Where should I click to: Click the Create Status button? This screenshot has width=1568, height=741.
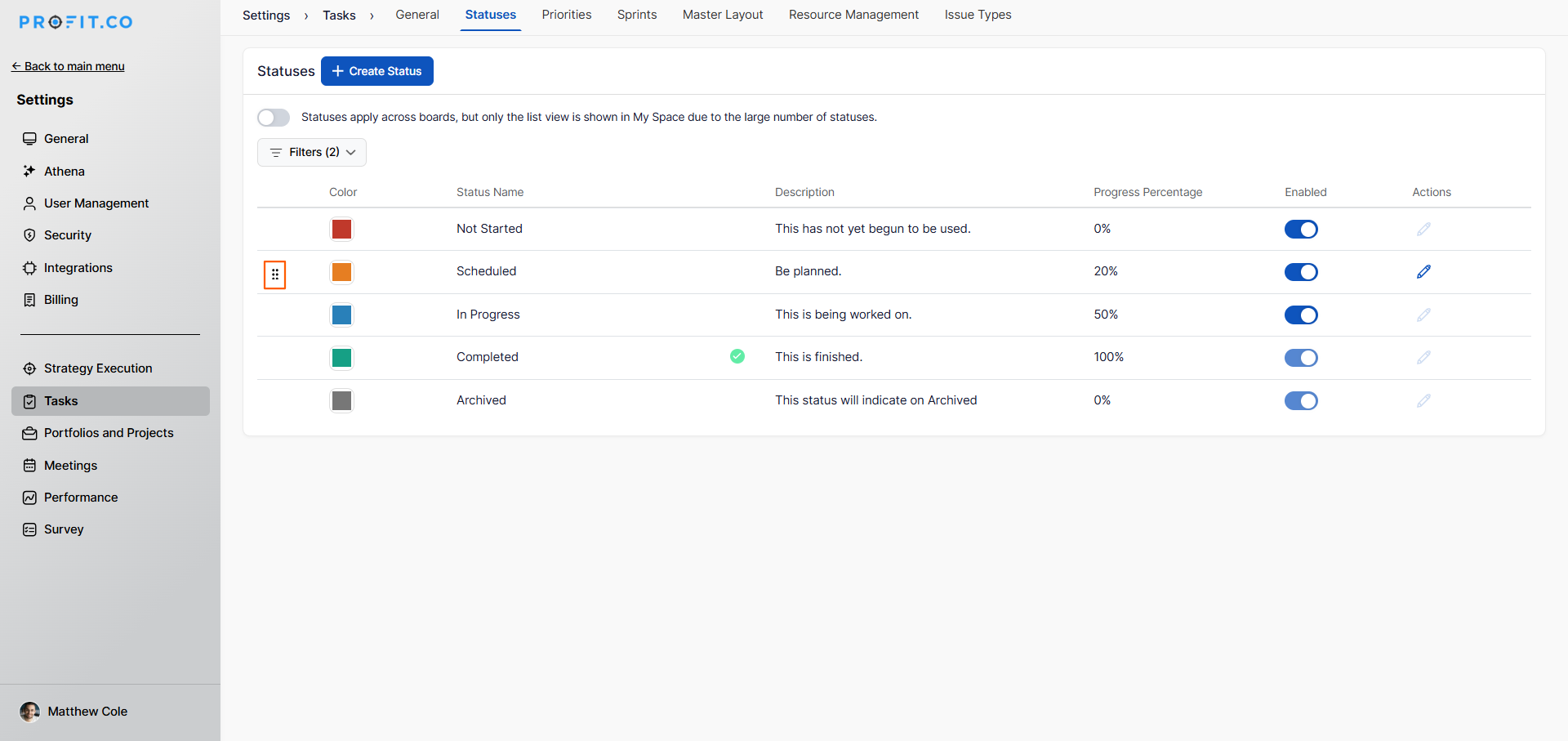click(376, 71)
